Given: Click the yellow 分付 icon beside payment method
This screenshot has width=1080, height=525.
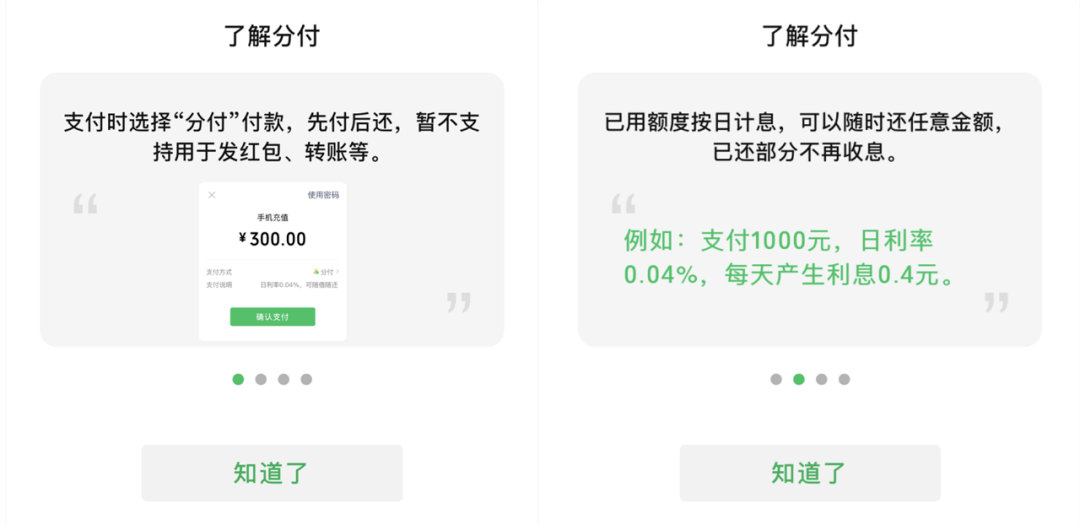Looking at the screenshot, I should point(316,272).
